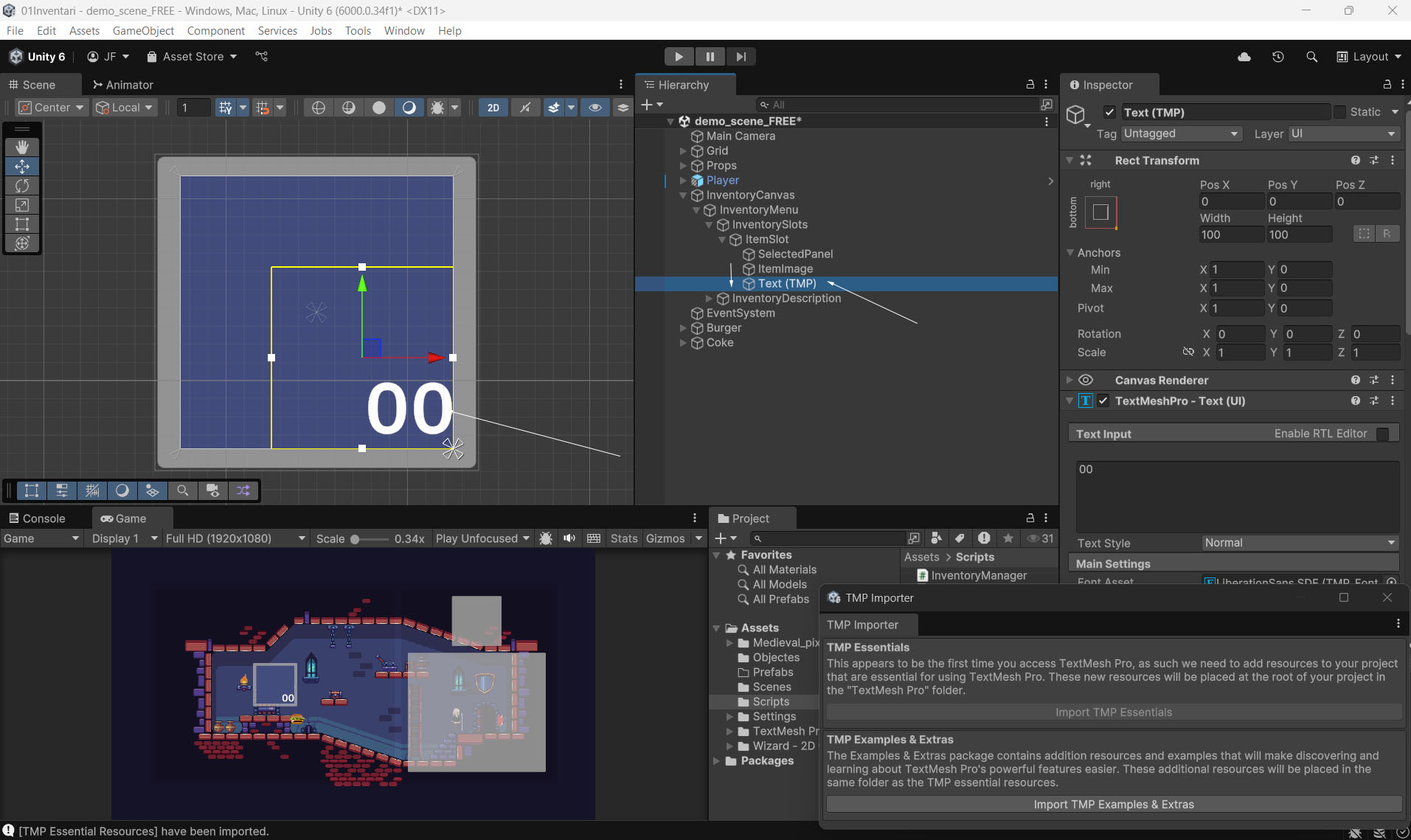
Task: Open Unity cloud services icon
Action: [x=1244, y=57]
